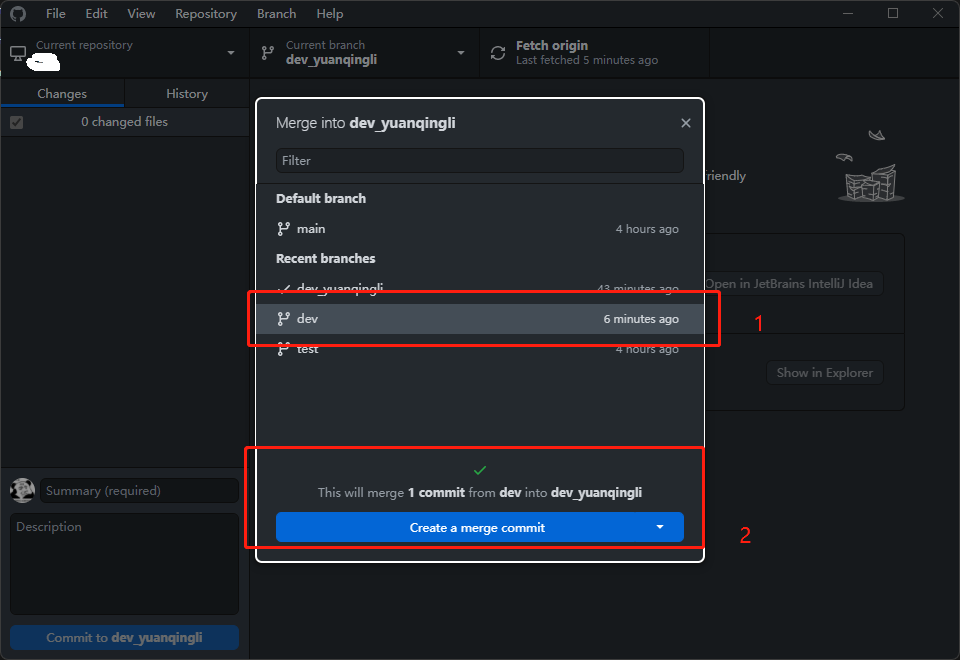
Task: Click the branch icon beside main
Action: pyautogui.click(x=283, y=229)
